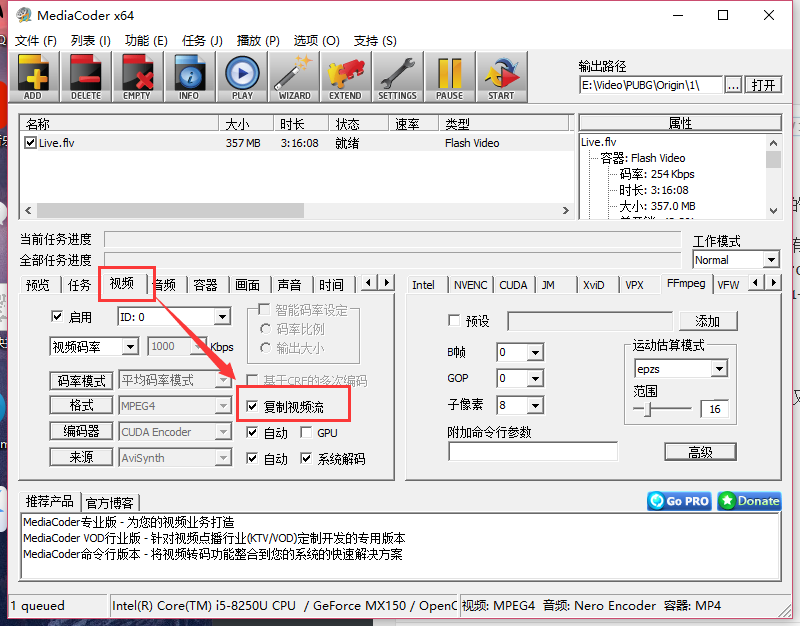Switch to the 官方博客 tab

pos(110,503)
